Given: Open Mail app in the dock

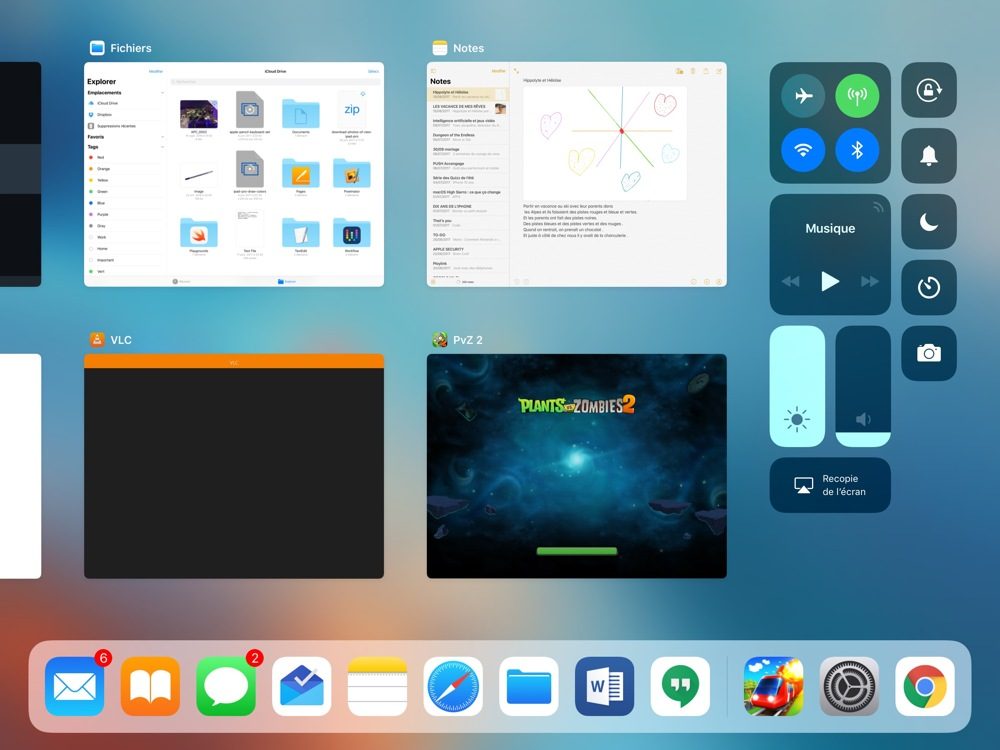Looking at the screenshot, I should (74, 687).
